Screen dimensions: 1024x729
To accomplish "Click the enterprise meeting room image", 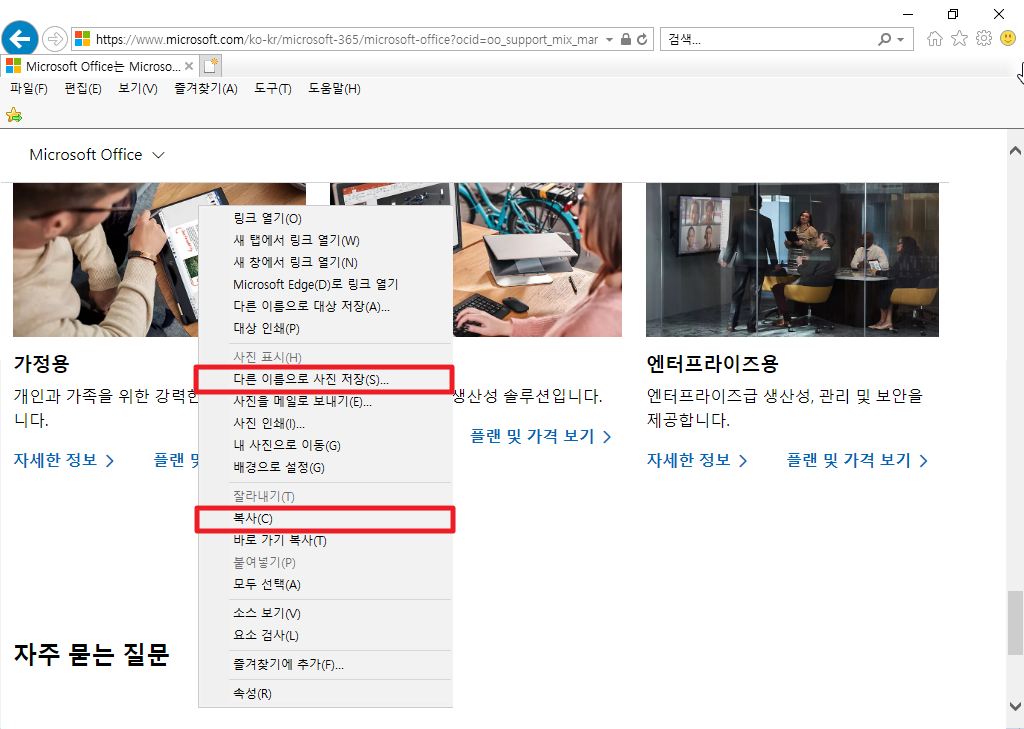I will [792, 260].
